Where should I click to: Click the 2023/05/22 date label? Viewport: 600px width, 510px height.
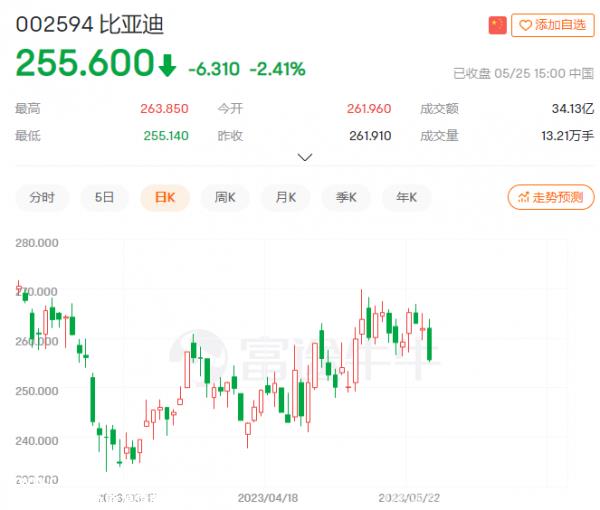click(x=409, y=498)
